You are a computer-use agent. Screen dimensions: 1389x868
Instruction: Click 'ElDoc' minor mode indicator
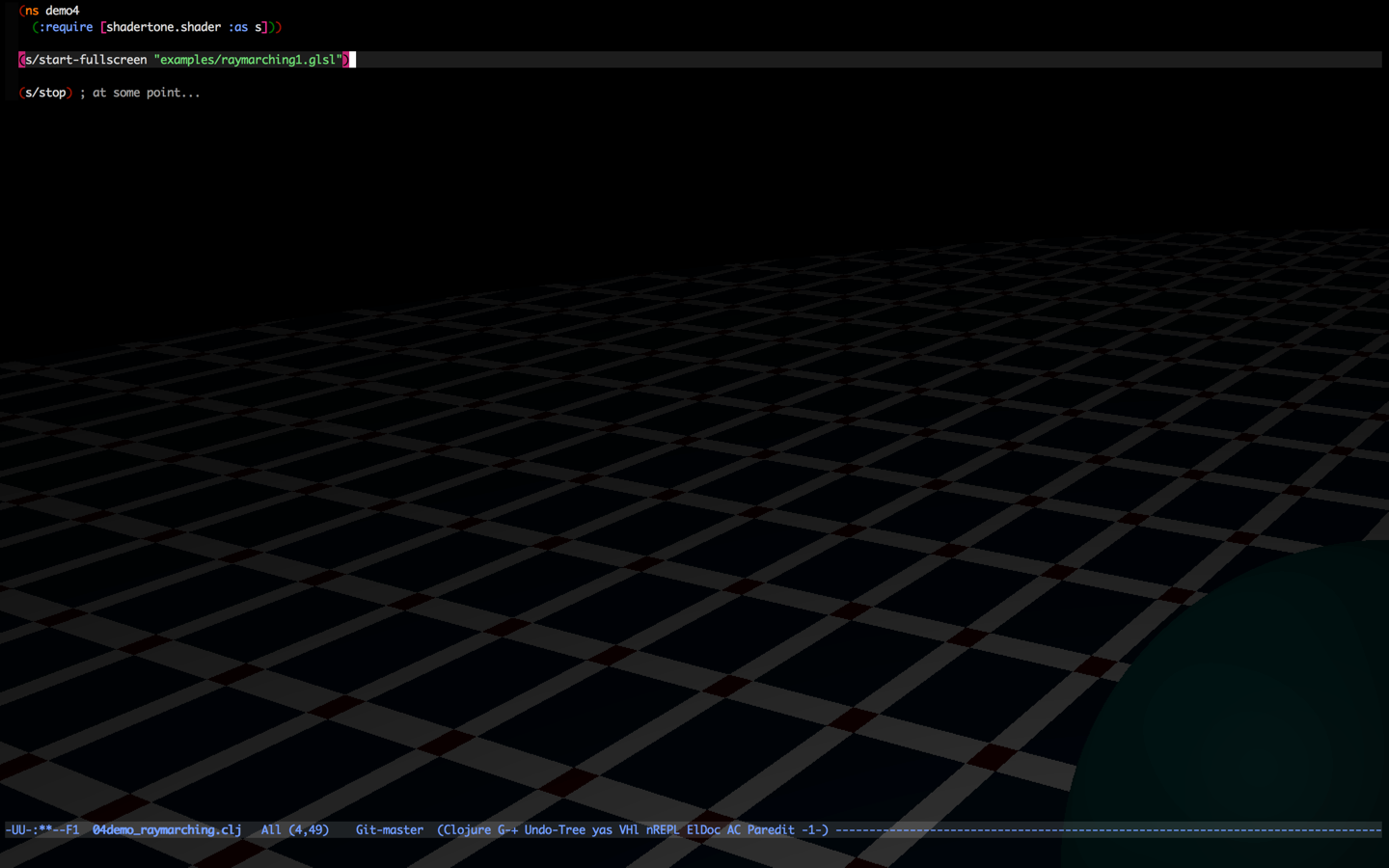703,829
